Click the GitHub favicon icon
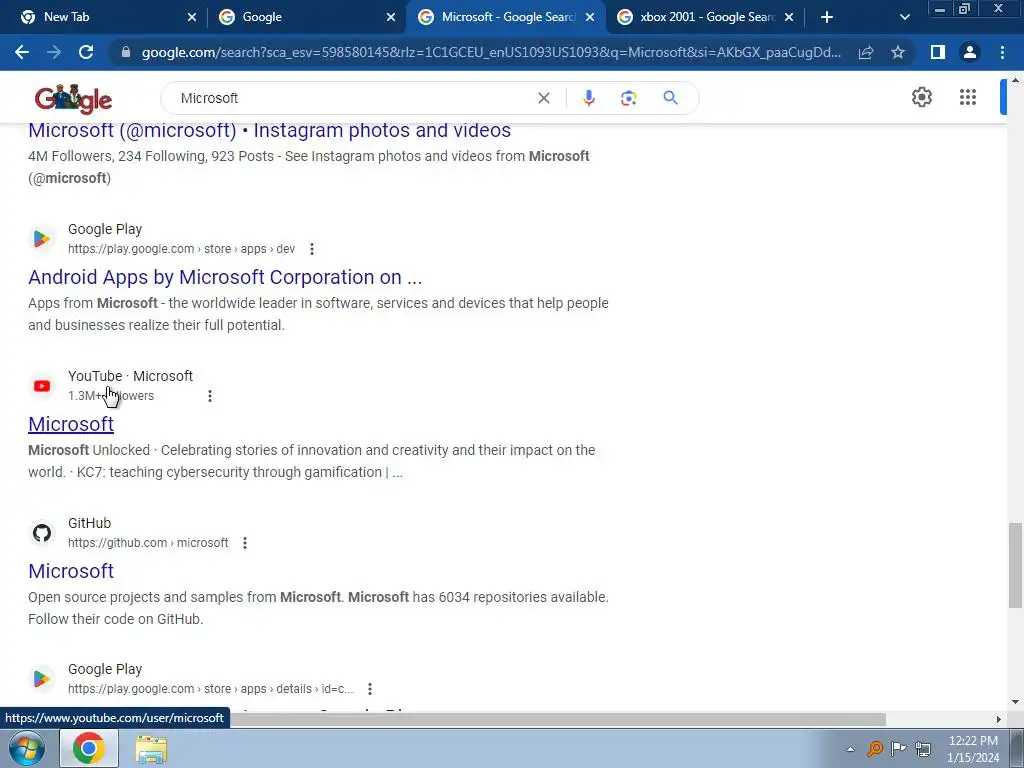 (42, 533)
